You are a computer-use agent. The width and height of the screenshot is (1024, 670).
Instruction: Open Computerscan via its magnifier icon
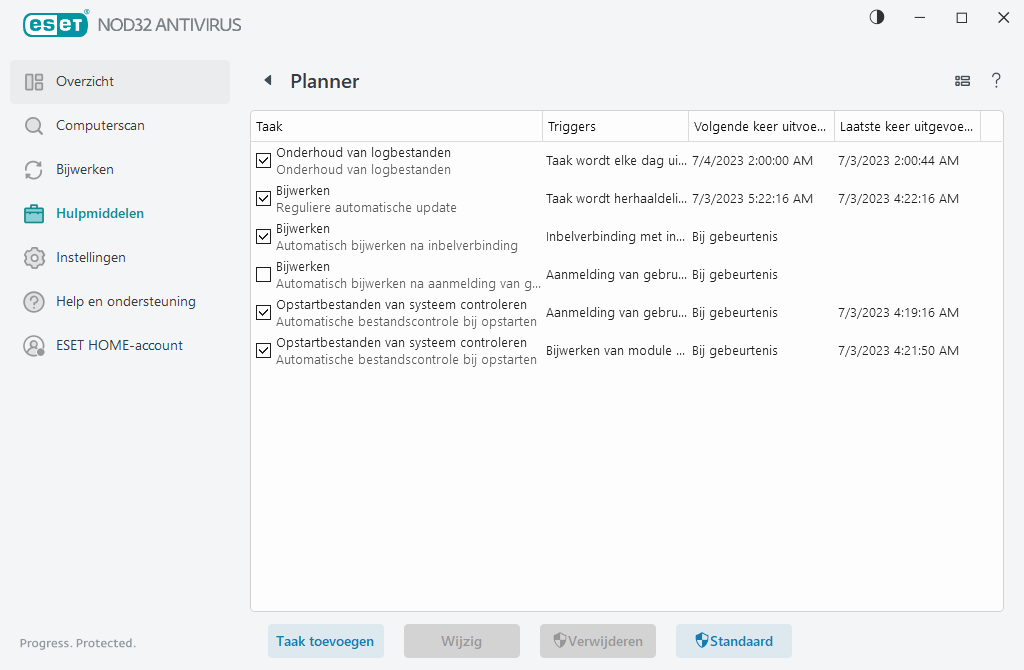point(34,125)
